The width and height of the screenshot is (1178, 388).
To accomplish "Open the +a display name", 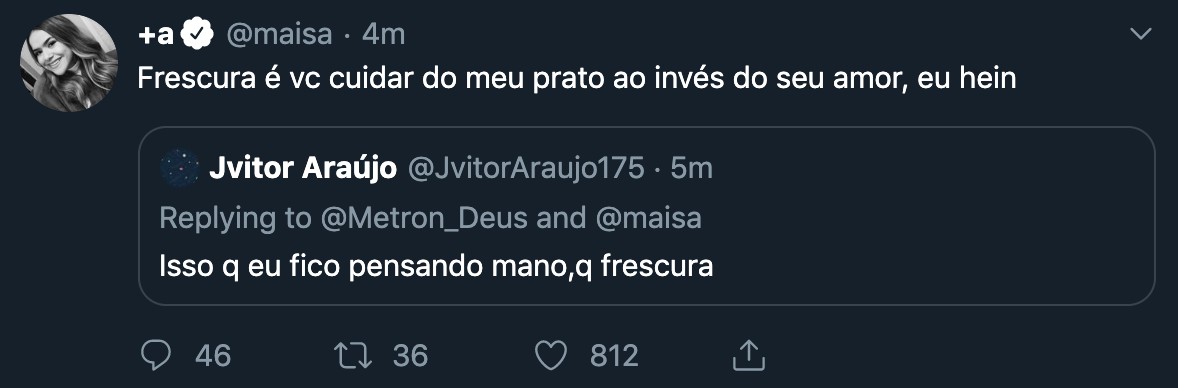I will 156,35.
